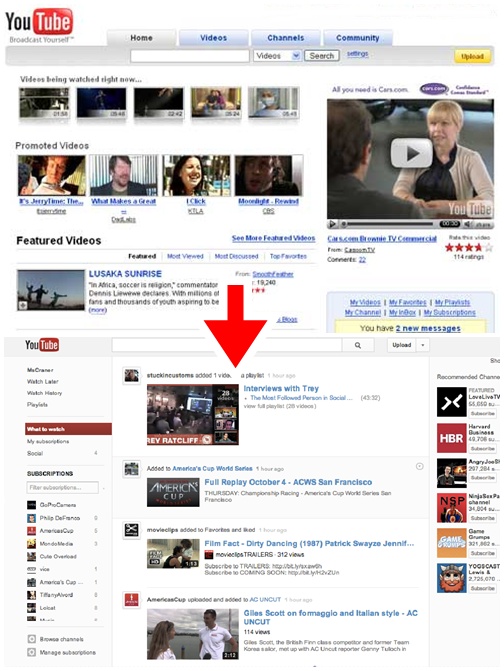Open See More Featured Videos link
Viewport: 504px width, 671px height.
point(273,238)
